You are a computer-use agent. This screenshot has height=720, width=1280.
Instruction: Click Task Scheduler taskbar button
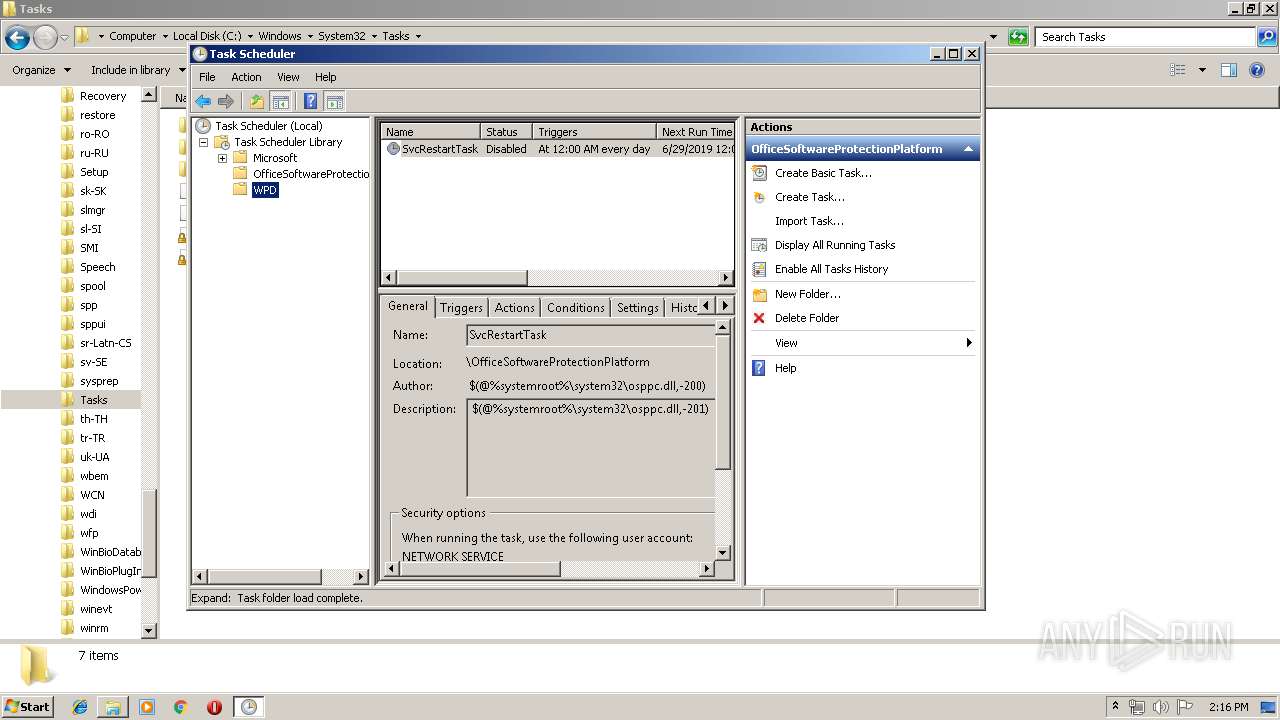point(248,707)
